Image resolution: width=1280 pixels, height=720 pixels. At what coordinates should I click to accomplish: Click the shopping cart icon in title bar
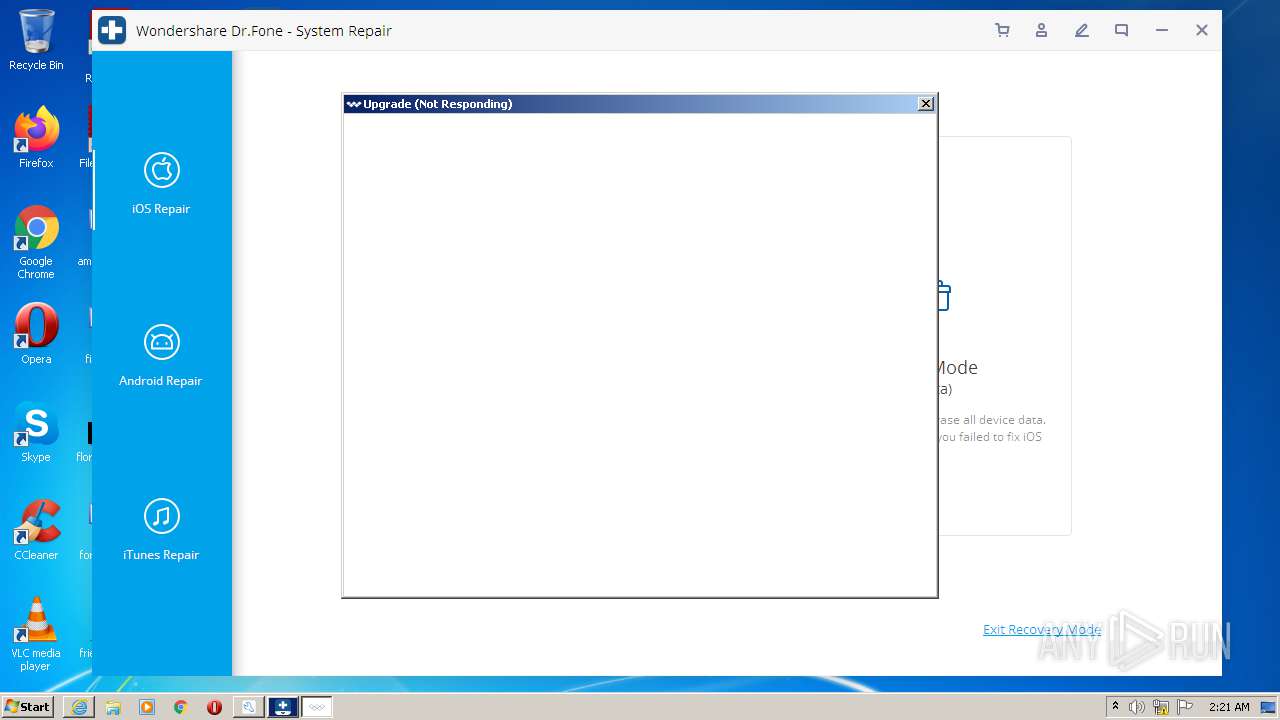(1002, 31)
